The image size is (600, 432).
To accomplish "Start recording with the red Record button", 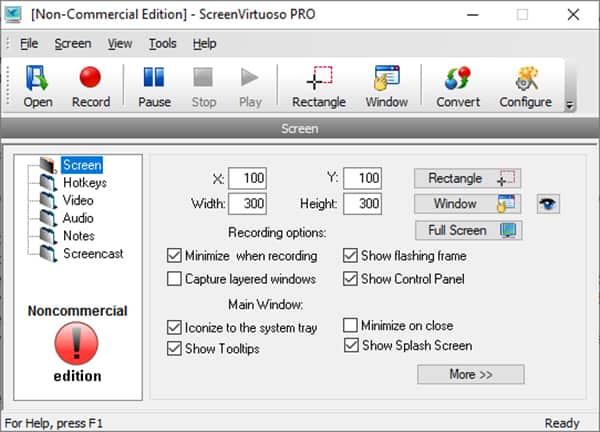I will 91,87.
